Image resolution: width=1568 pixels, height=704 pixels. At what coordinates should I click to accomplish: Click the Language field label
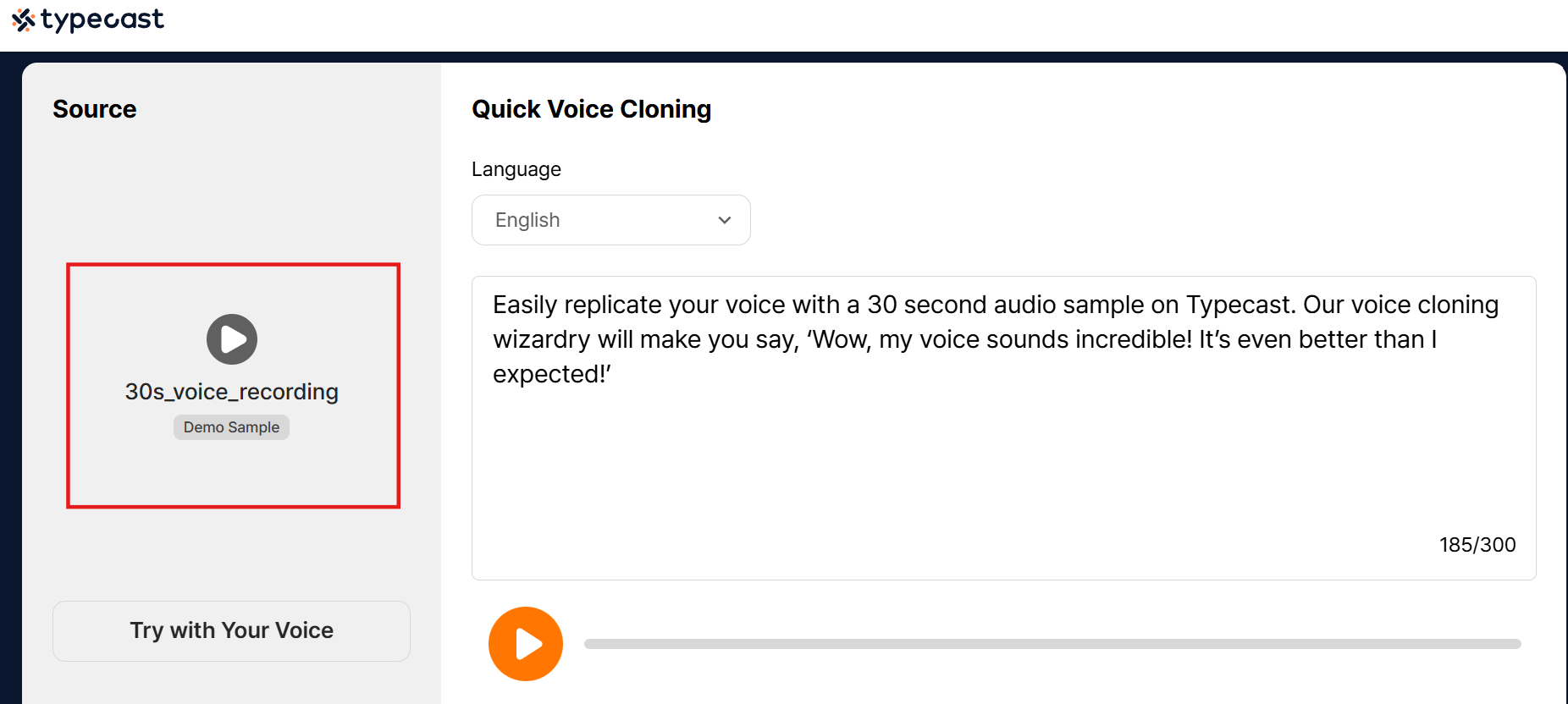pos(516,169)
